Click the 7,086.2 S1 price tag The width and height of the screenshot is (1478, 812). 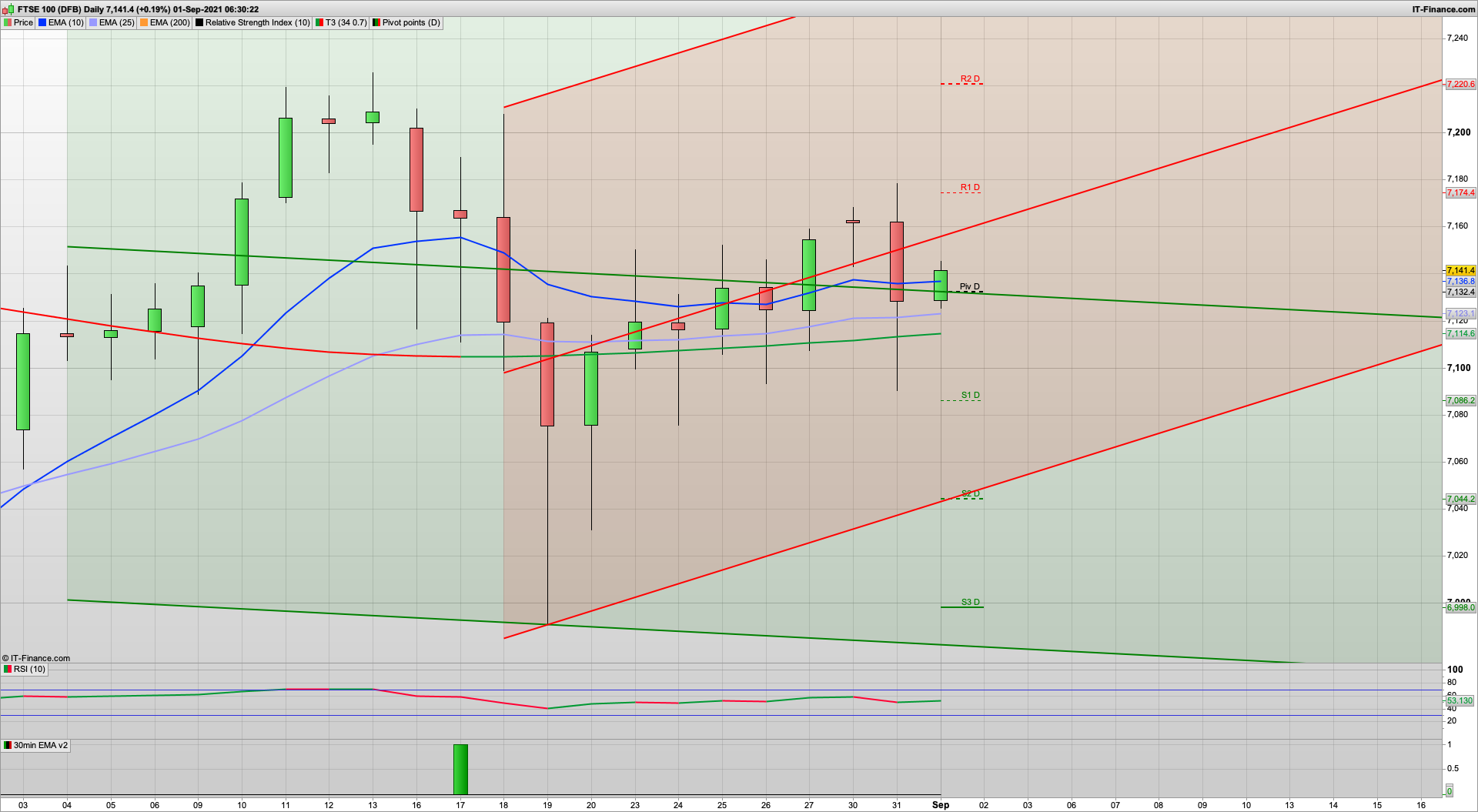pyautogui.click(x=1460, y=400)
